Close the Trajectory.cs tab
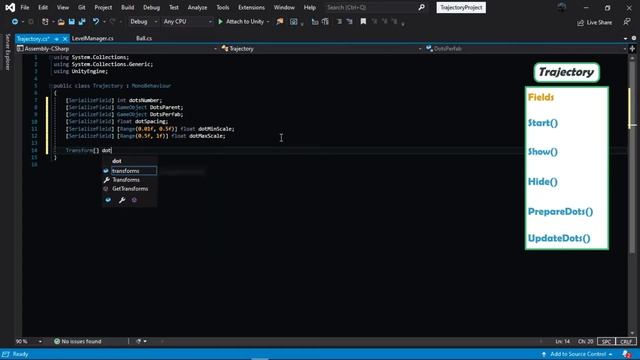Viewport: 640px width, 360px height. coord(65,39)
